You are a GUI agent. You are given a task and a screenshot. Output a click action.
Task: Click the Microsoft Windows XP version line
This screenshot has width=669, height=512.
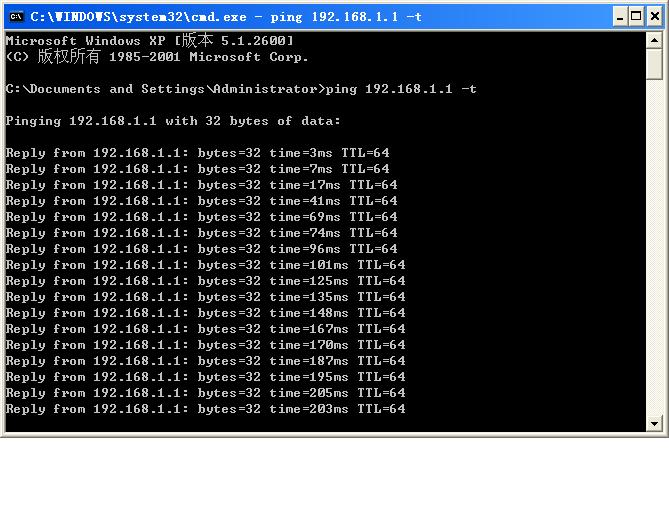tap(149, 41)
